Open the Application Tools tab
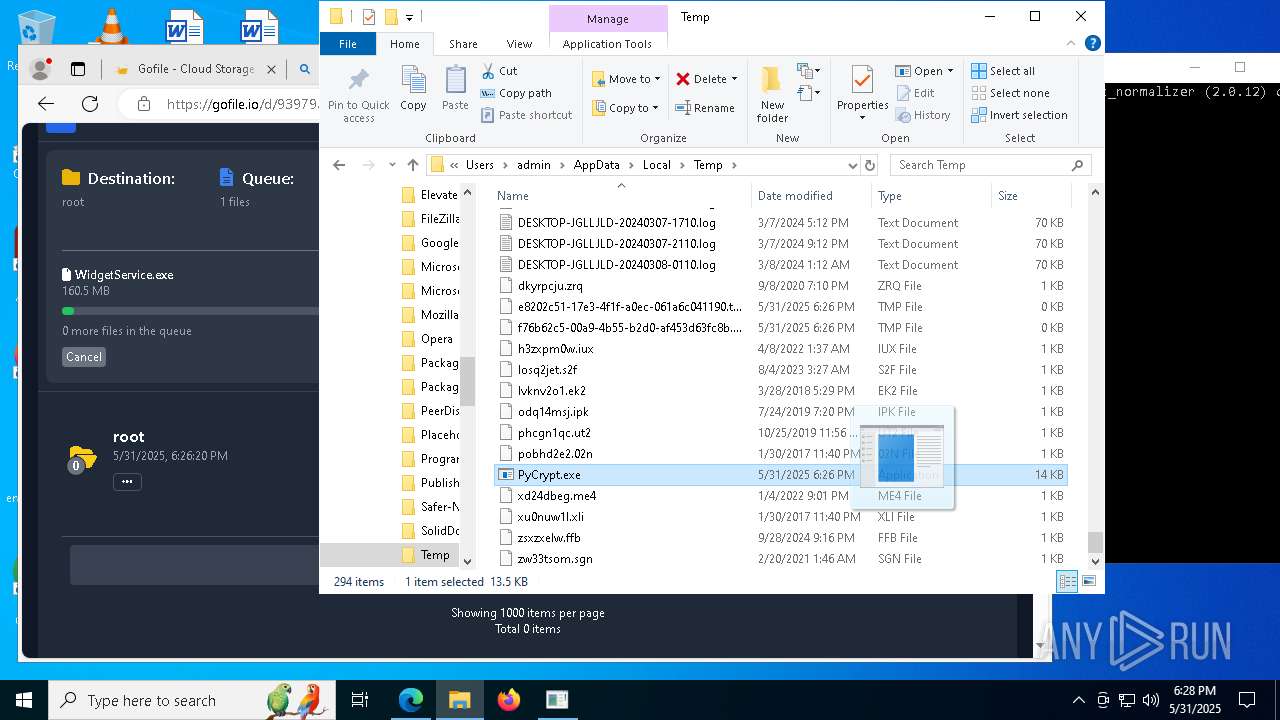Viewport: 1280px width, 720px height. click(607, 44)
